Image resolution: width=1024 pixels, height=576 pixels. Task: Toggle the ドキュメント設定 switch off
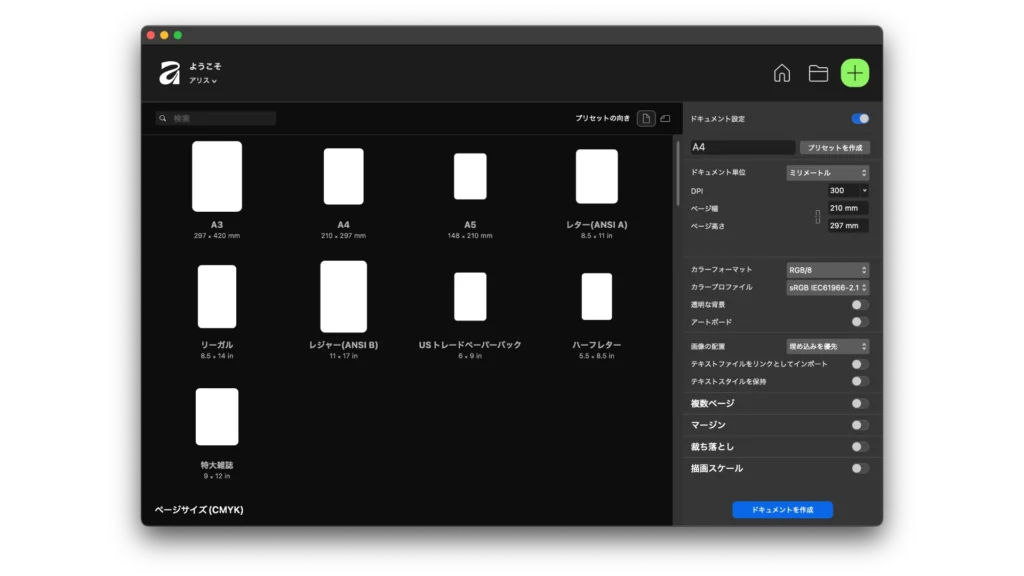[860, 119]
